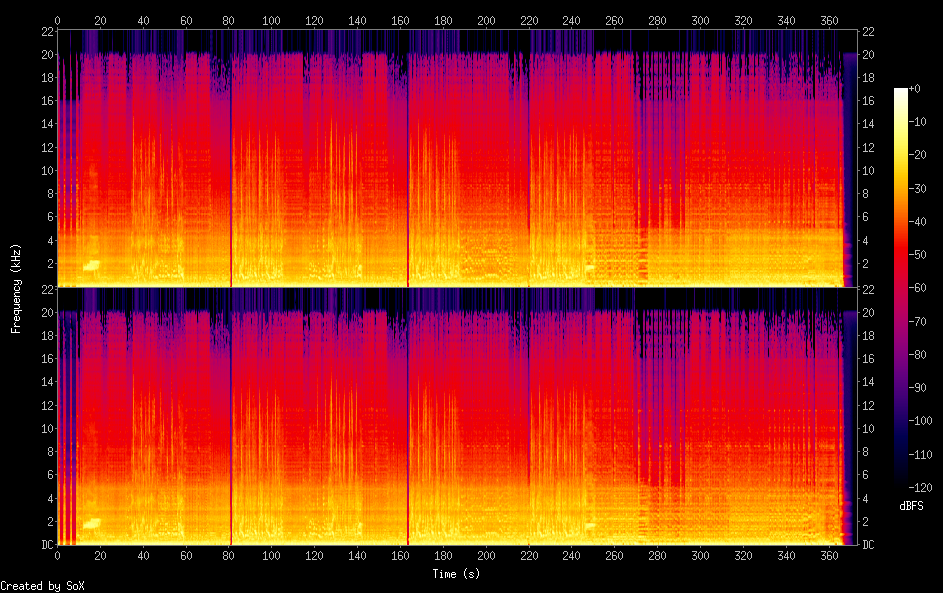Click the "-30" color scale label
Viewport: 943px width, 593px height.
(917, 188)
